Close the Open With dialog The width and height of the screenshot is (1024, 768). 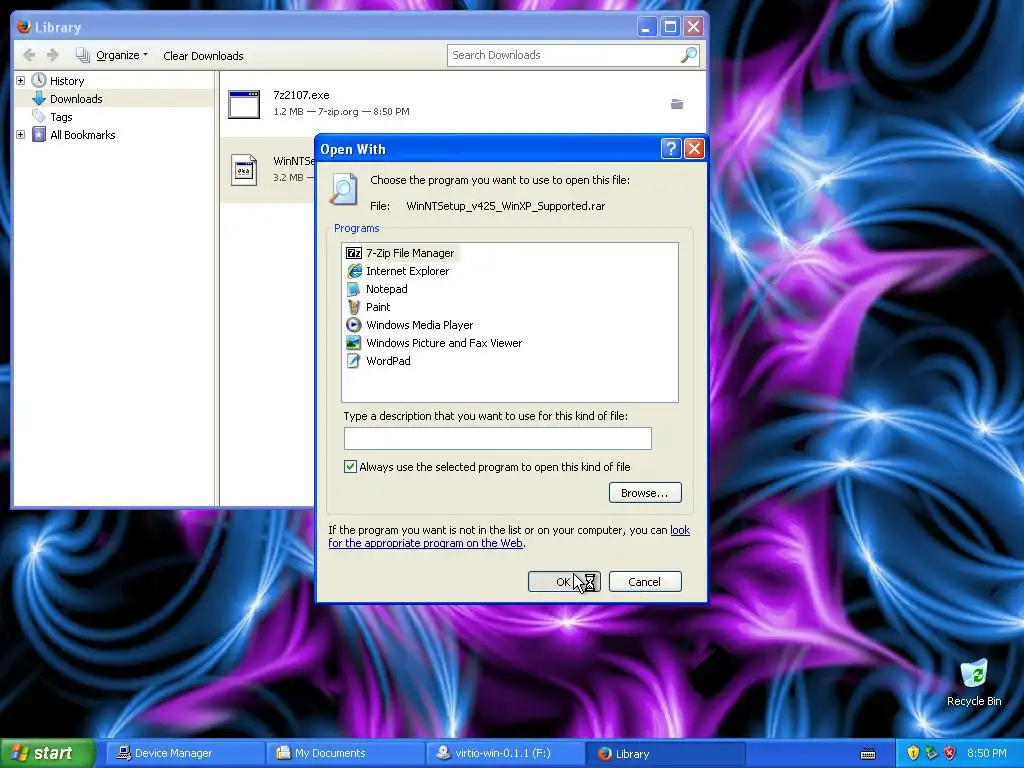(694, 149)
